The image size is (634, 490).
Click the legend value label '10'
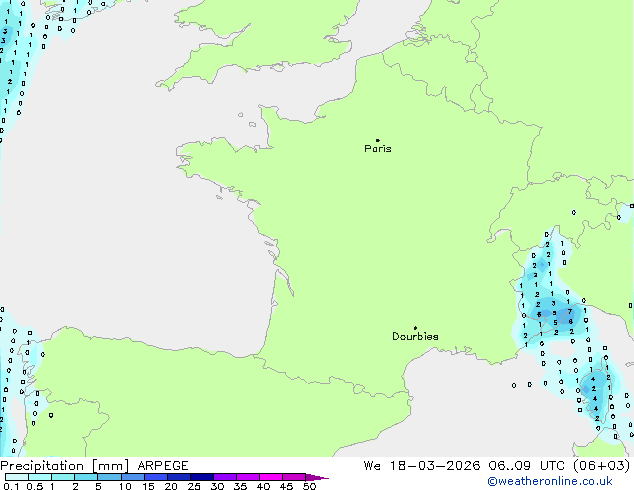click(x=125, y=486)
